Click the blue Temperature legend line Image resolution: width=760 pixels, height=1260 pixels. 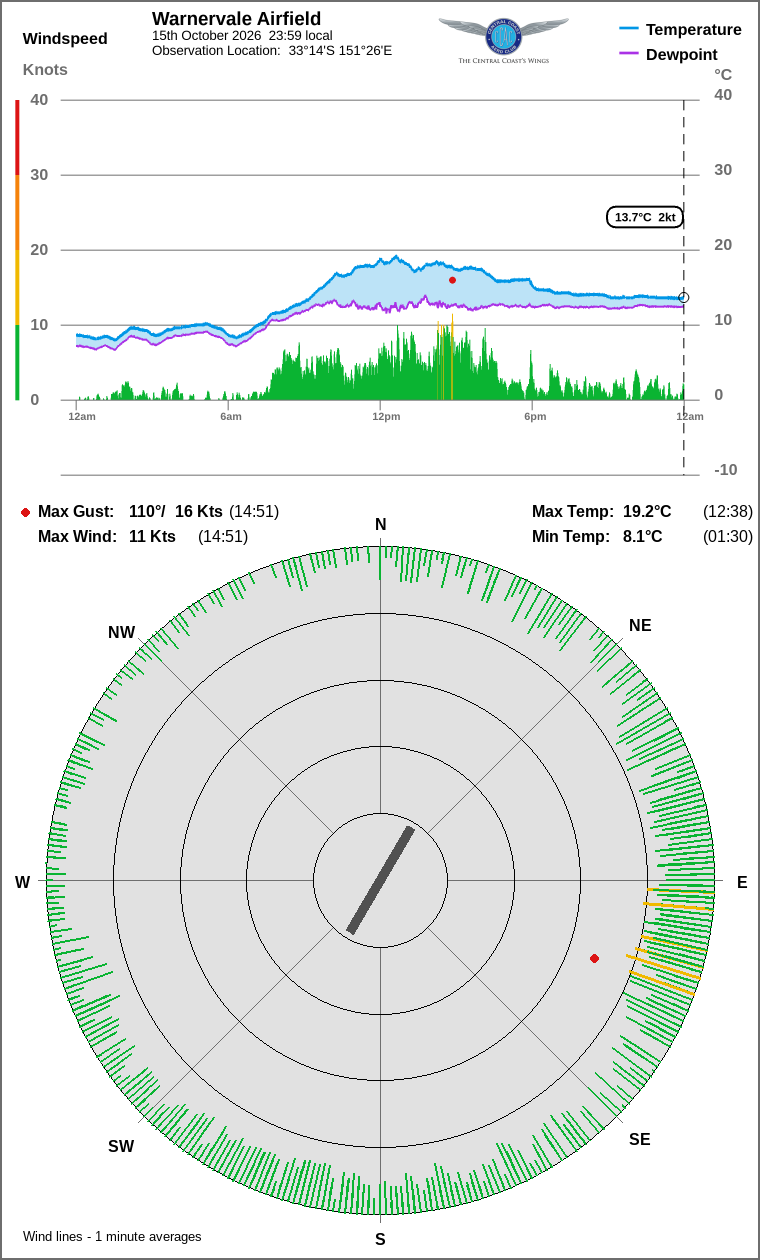(x=629, y=30)
